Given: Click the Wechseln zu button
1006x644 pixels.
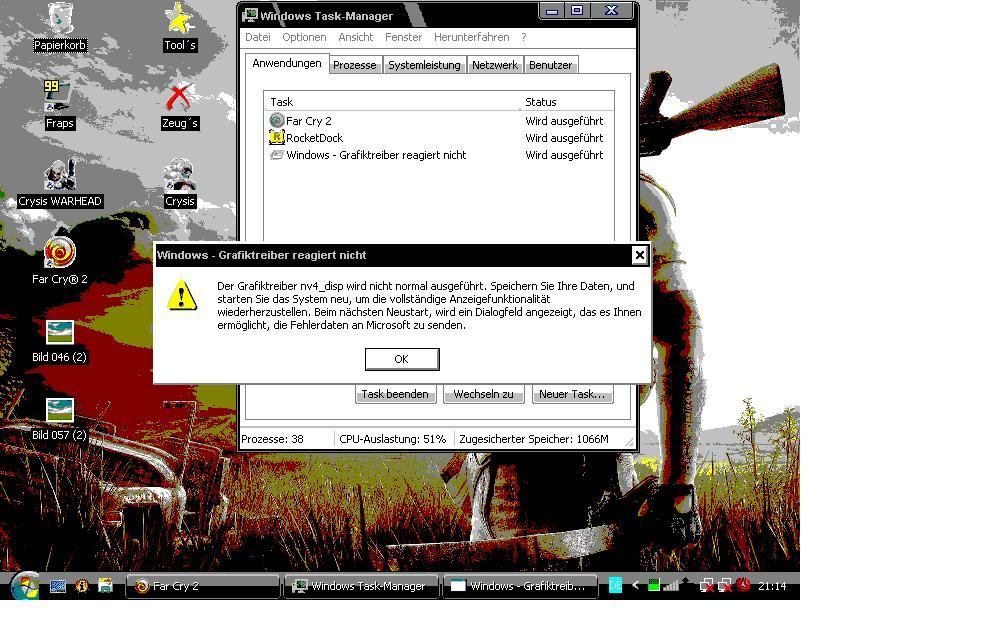Looking at the screenshot, I should 483,394.
